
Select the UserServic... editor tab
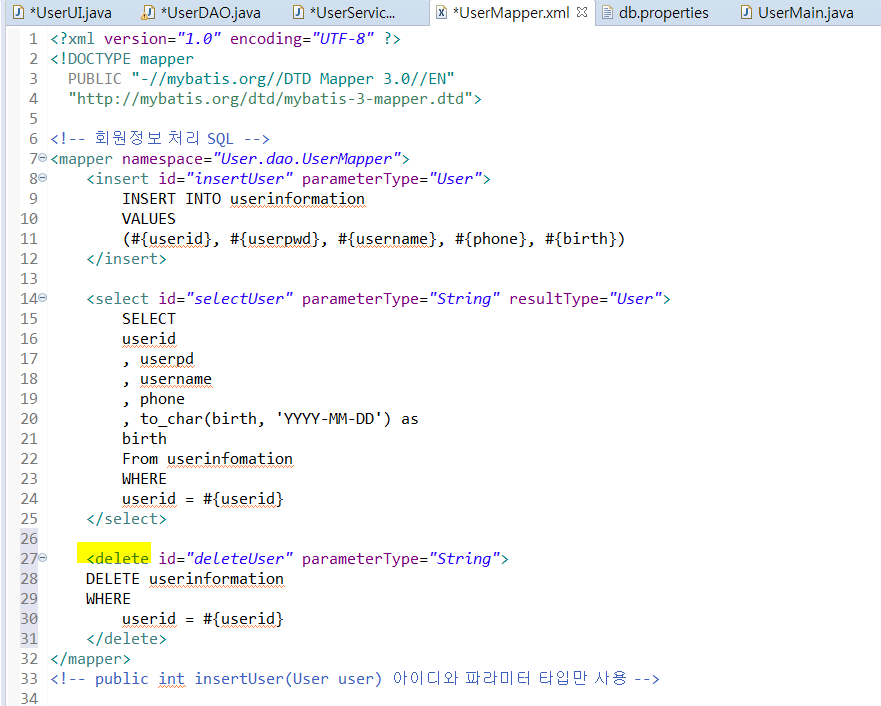(344, 12)
